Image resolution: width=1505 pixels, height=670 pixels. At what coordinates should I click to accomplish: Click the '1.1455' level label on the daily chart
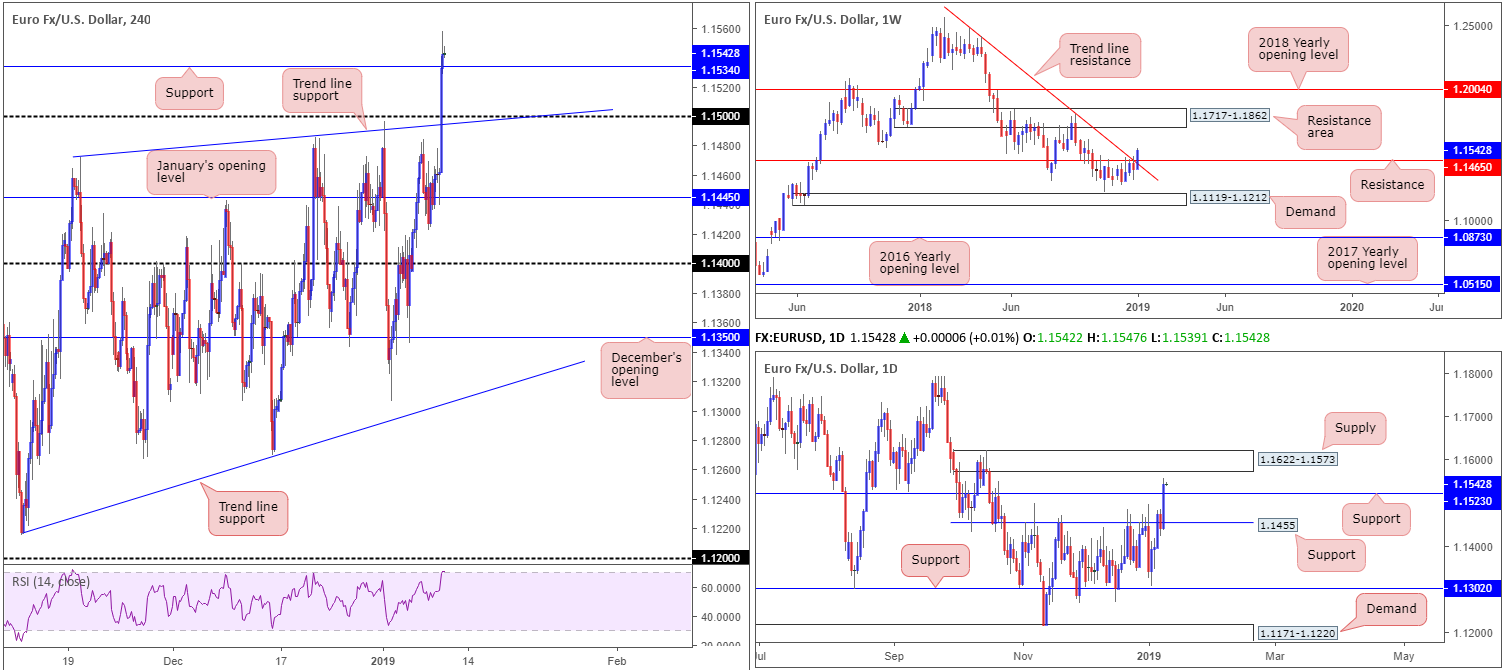[x=1278, y=524]
